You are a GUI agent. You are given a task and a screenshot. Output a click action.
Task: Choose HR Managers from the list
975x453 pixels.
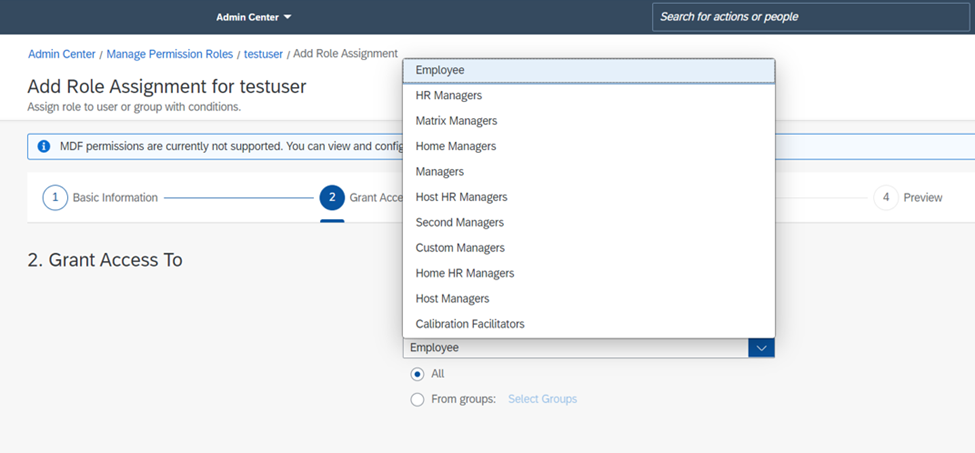click(x=589, y=96)
